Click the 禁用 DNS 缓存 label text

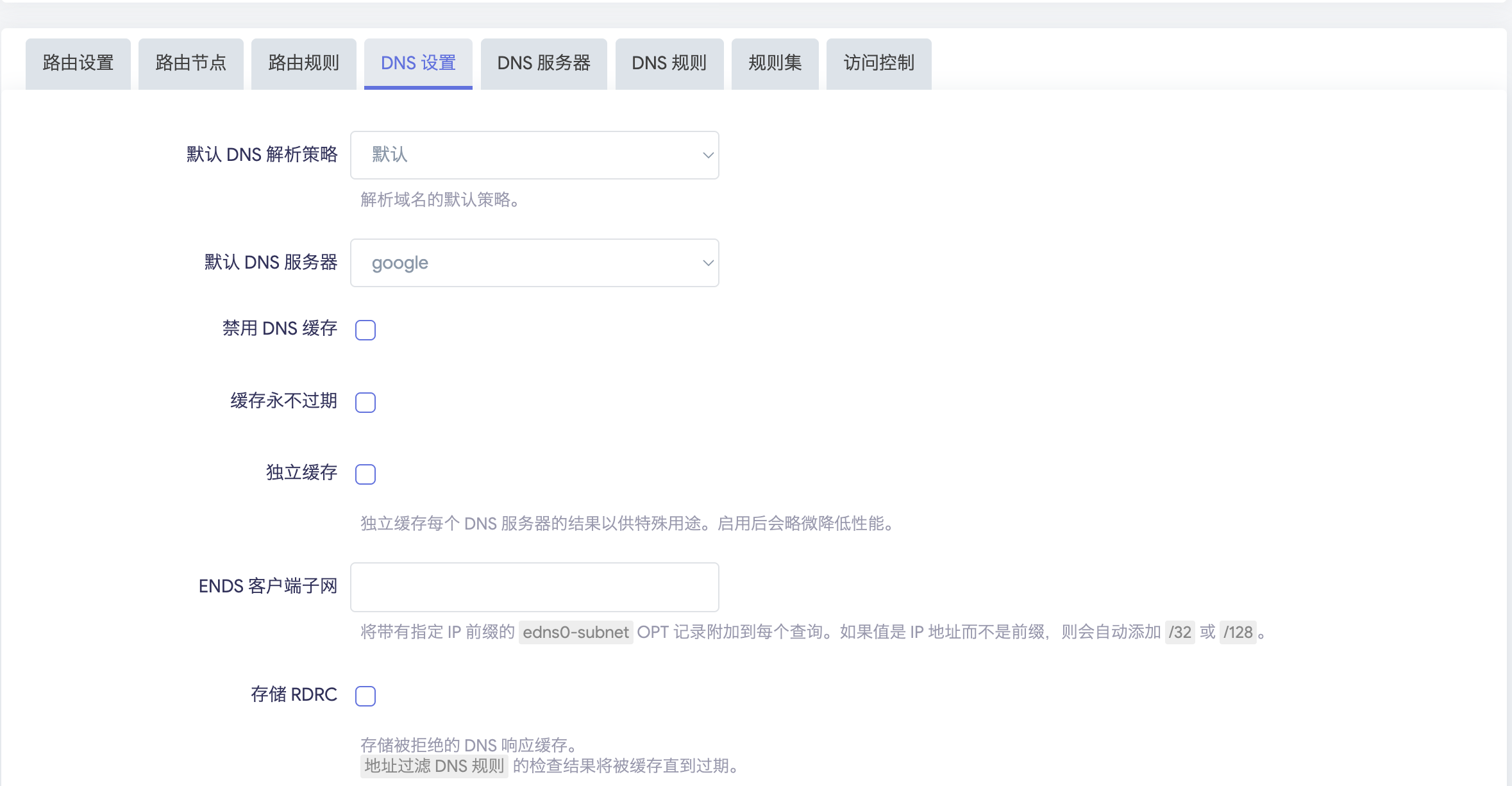click(280, 328)
